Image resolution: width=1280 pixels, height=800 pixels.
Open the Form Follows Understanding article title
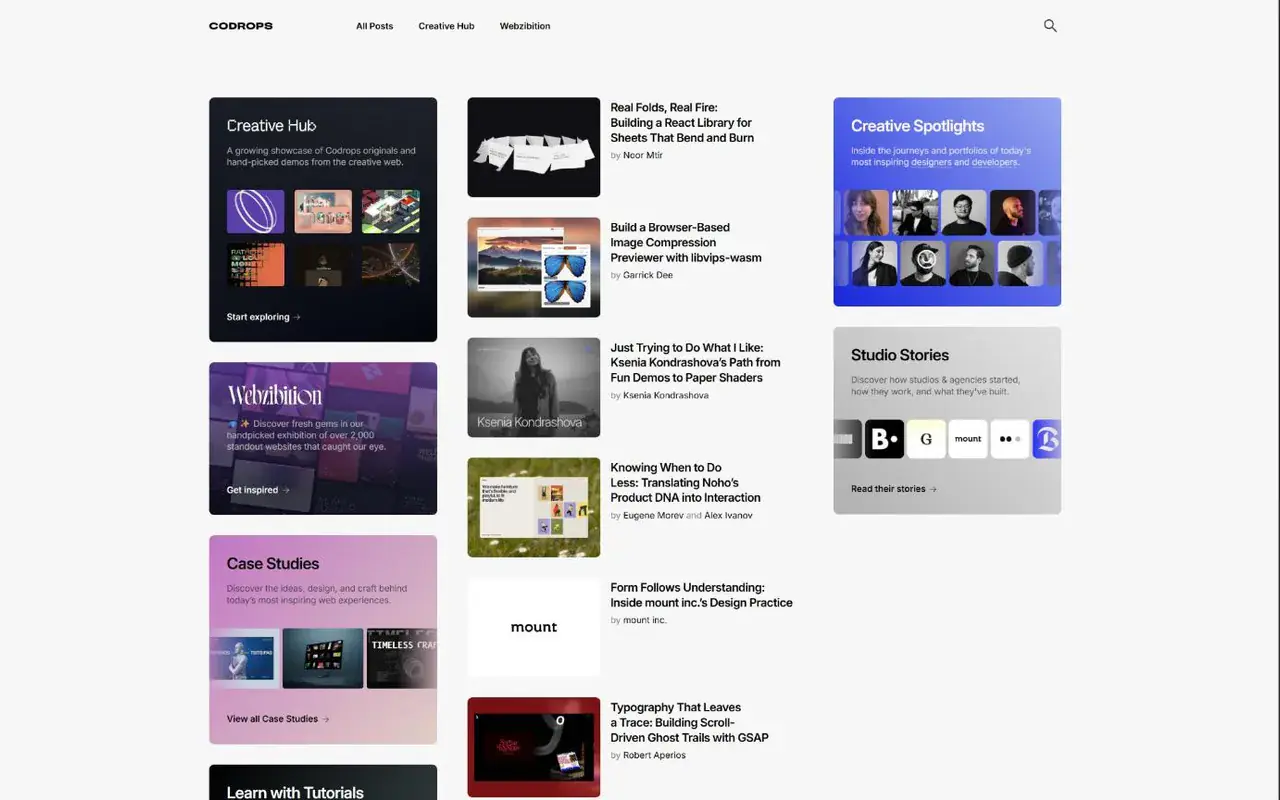click(701, 595)
